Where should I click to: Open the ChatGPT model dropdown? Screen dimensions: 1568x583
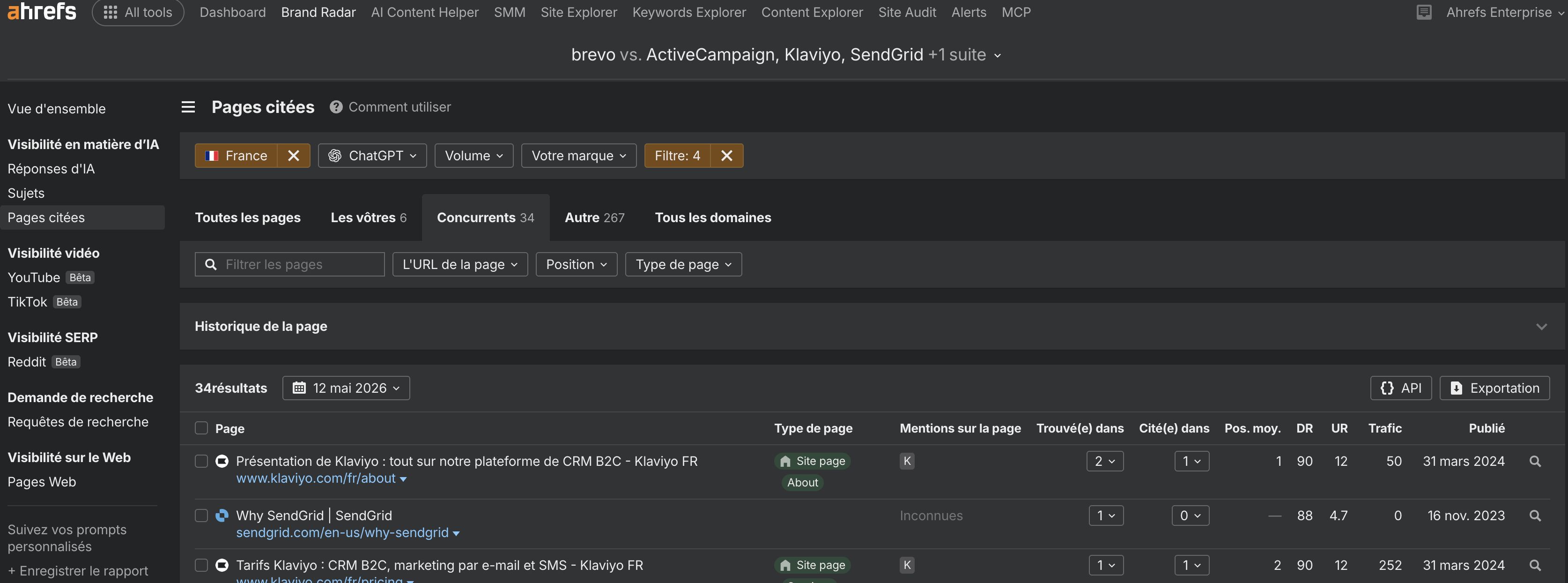coord(372,155)
